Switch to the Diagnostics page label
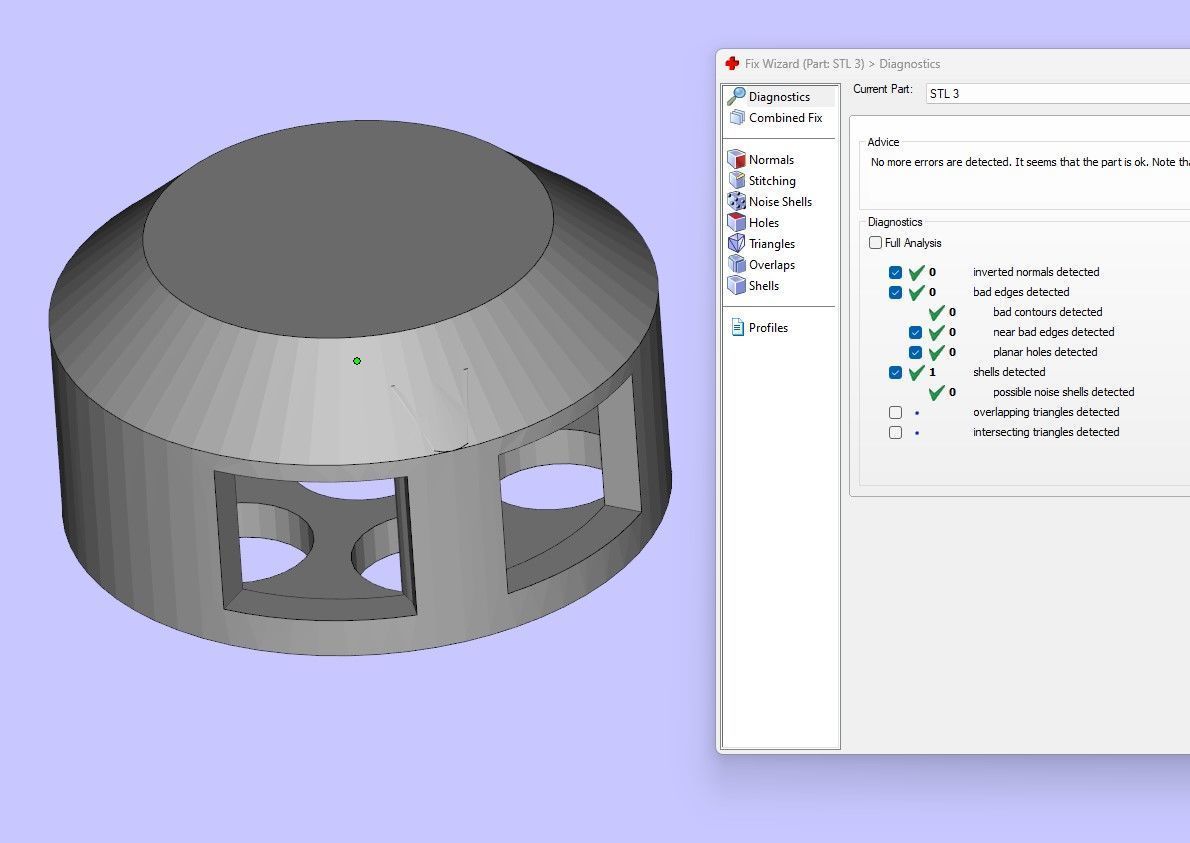Image resolution: width=1190 pixels, height=843 pixels. click(x=779, y=96)
